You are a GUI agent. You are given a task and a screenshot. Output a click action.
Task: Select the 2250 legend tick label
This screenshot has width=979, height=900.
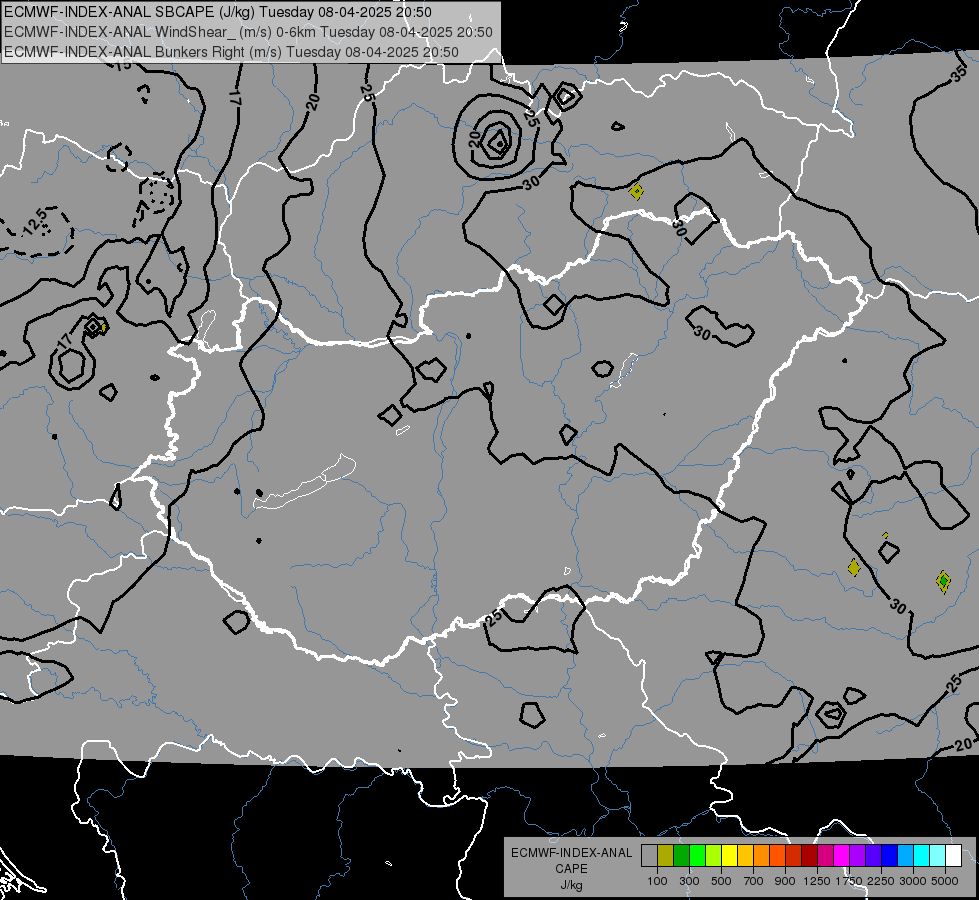coord(881,881)
